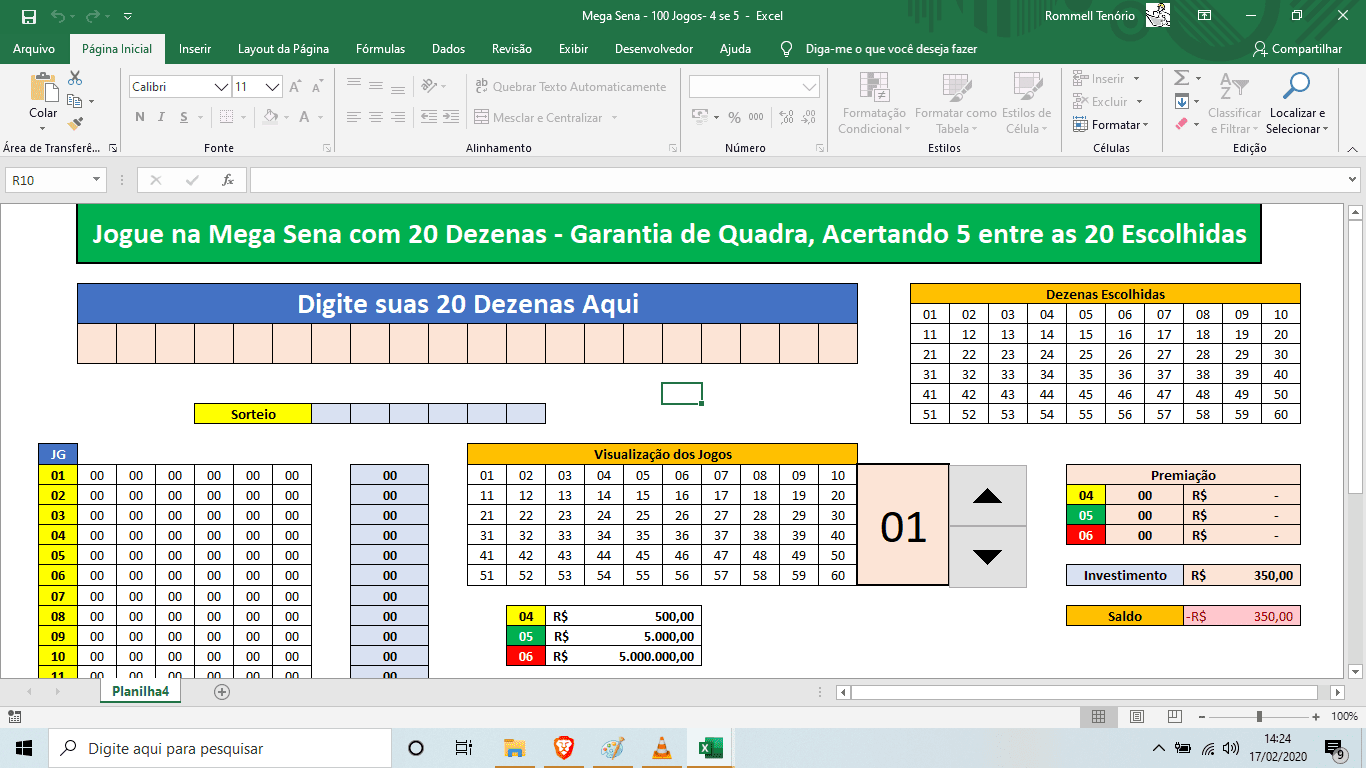Click the Compartilhar share button
This screenshot has width=1366, height=768.
[x=1298, y=49]
